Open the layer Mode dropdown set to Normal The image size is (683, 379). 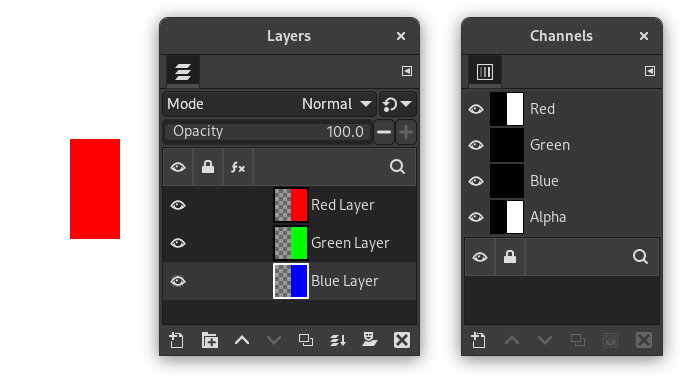point(269,104)
